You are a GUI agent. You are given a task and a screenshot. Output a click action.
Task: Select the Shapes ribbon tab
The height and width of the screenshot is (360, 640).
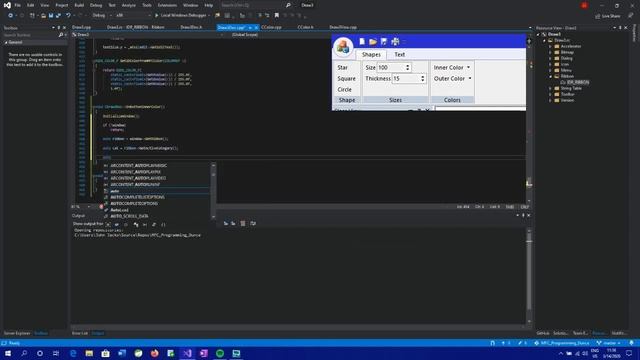(x=371, y=55)
